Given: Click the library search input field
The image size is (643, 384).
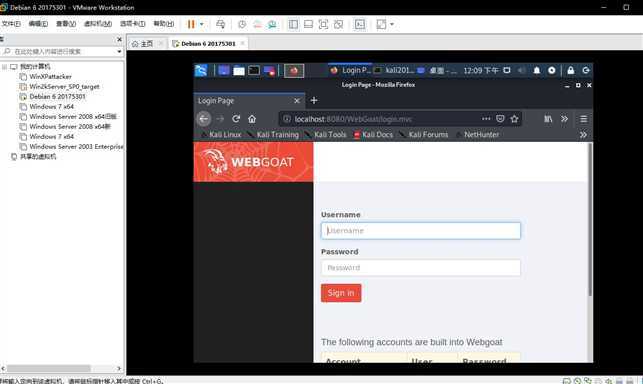Looking at the screenshot, I should pyautogui.click(x=59, y=52).
